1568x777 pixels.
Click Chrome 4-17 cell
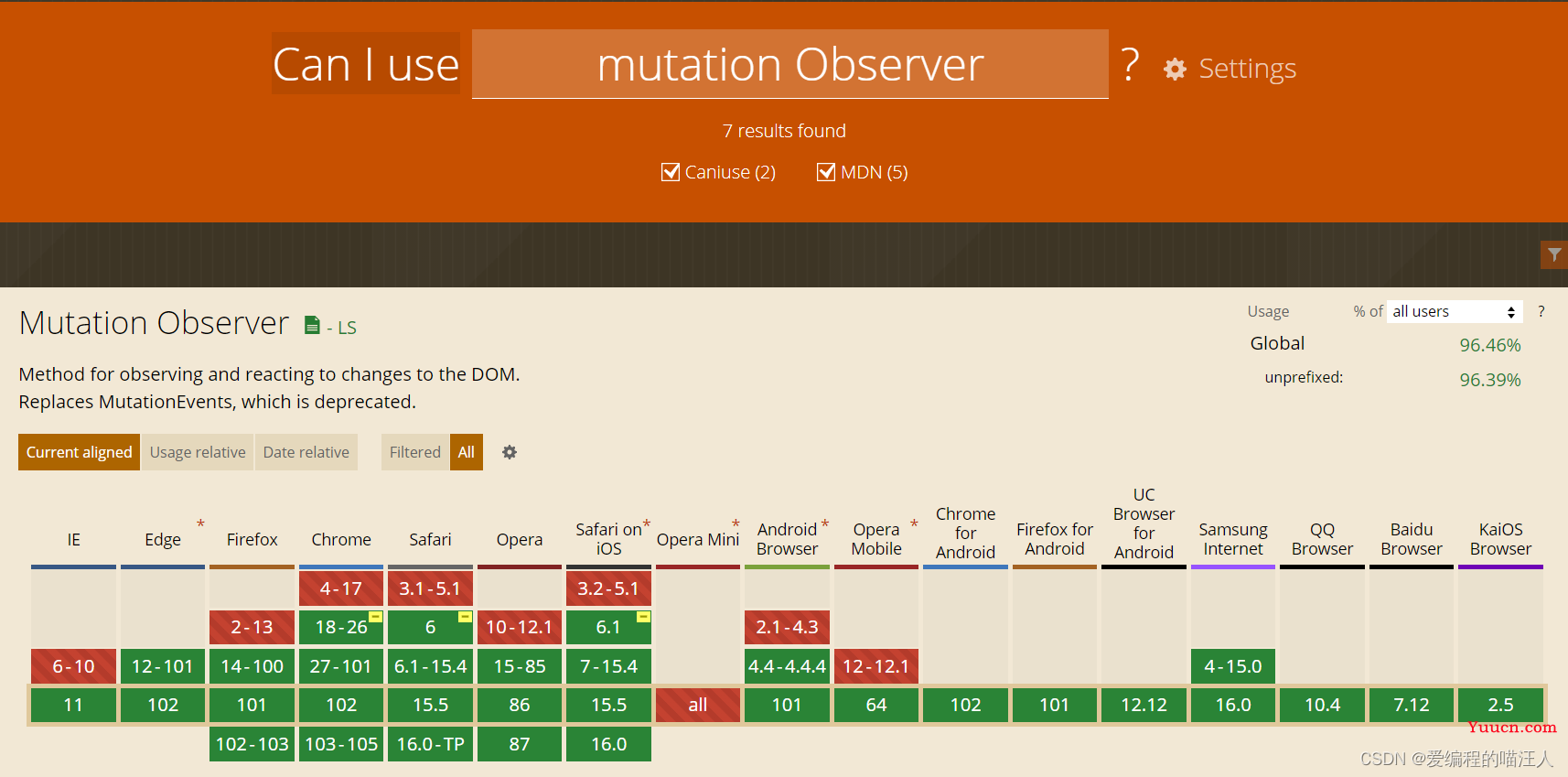click(x=341, y=588)
